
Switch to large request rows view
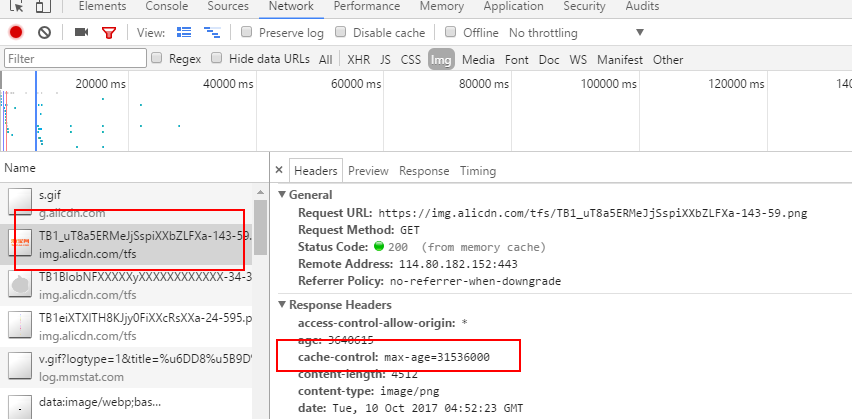click(x=182, y=33)
